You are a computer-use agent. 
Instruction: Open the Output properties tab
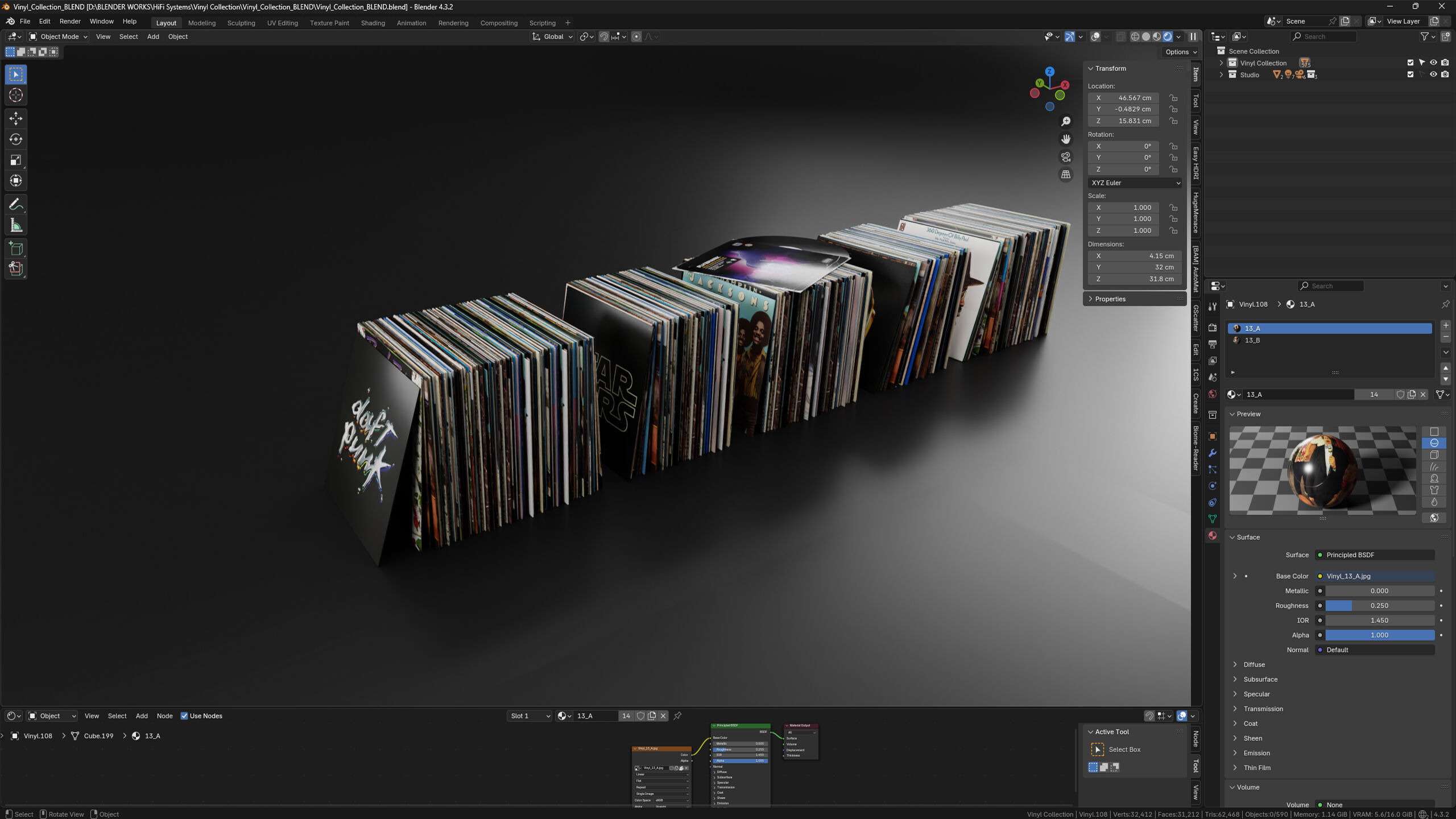1213,344
